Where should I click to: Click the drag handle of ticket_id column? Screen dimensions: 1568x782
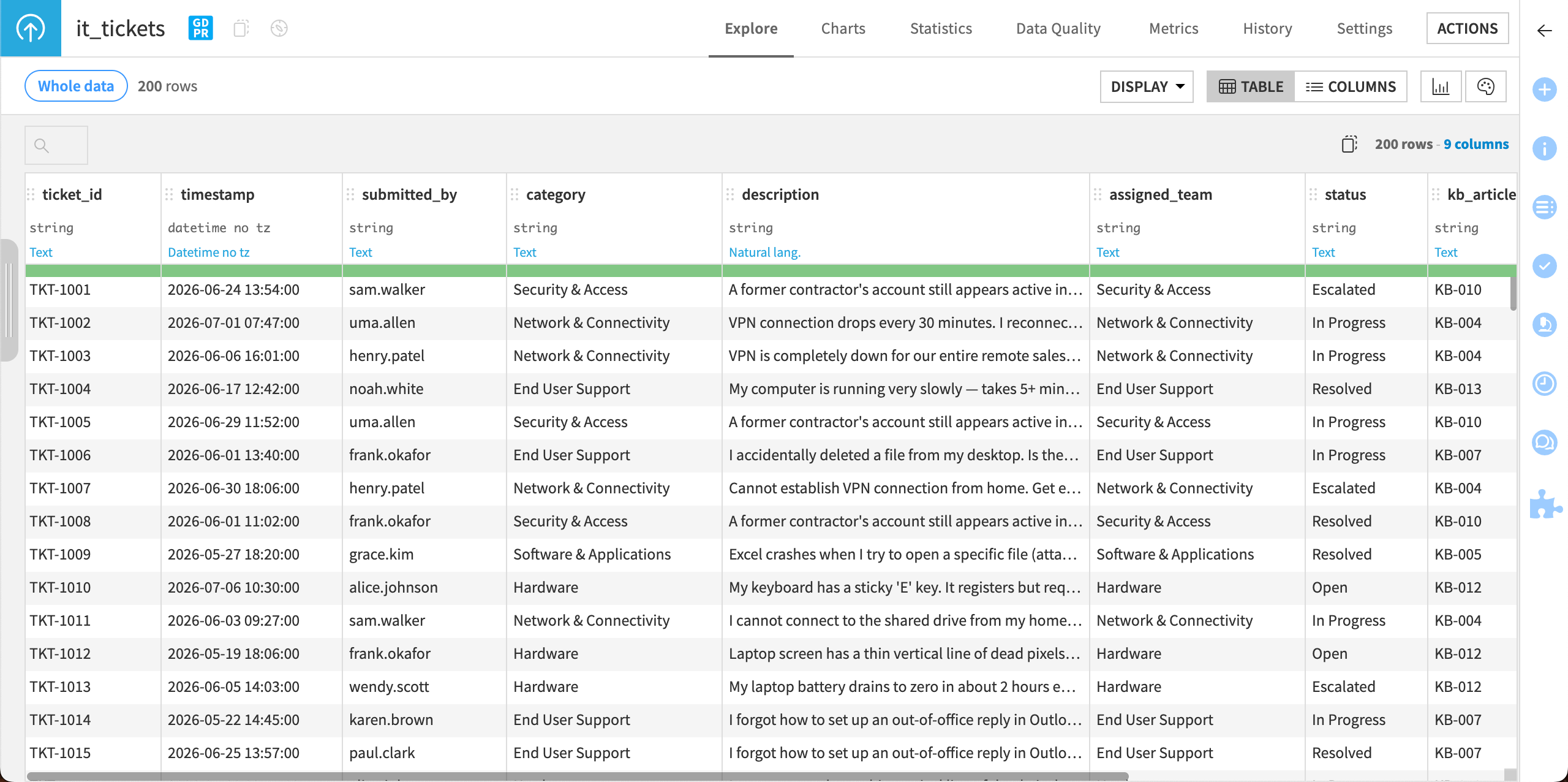coord(31,194)
